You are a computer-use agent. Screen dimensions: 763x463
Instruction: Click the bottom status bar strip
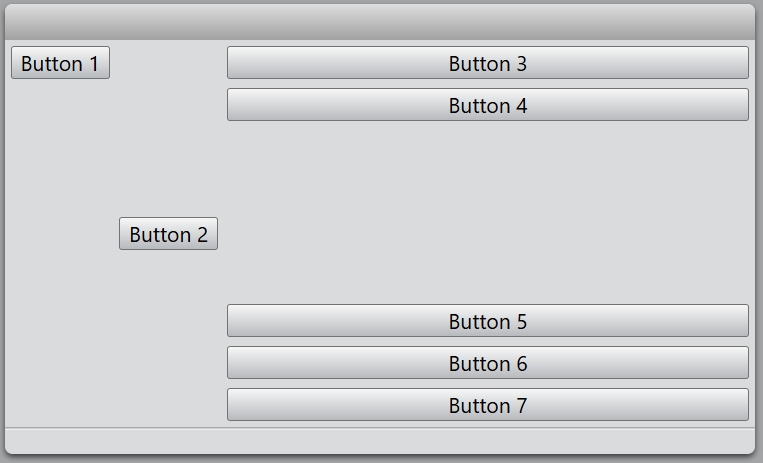[x=380, y=440]
